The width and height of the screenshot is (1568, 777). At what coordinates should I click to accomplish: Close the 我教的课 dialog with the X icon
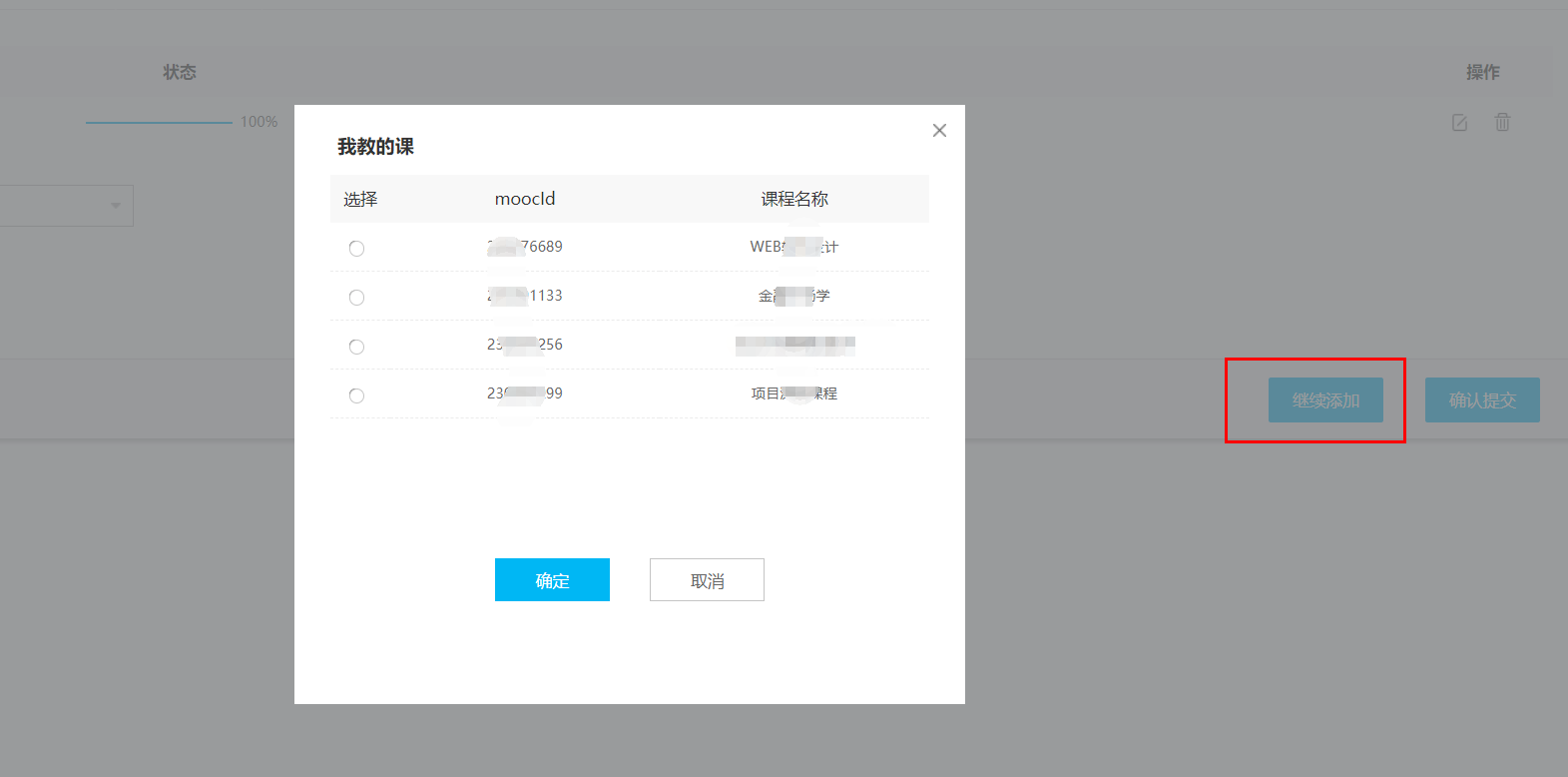[x=939, y=131]
